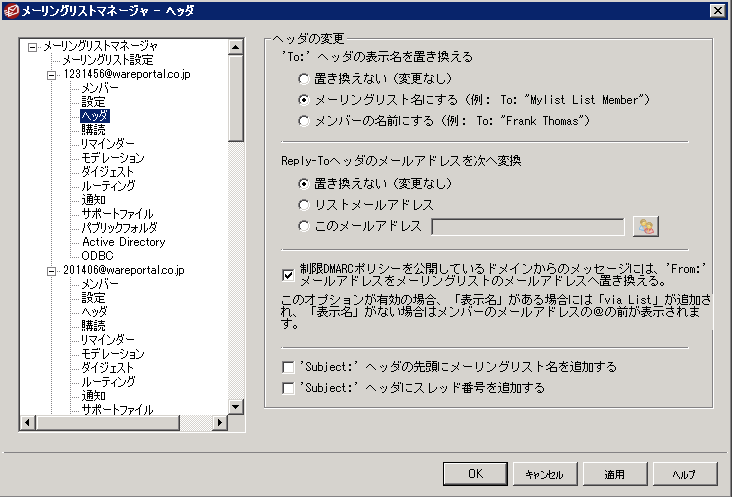Enable adding list name to Subject header
The height and width of the screenshot is (497, 732).
pos(289,367)
